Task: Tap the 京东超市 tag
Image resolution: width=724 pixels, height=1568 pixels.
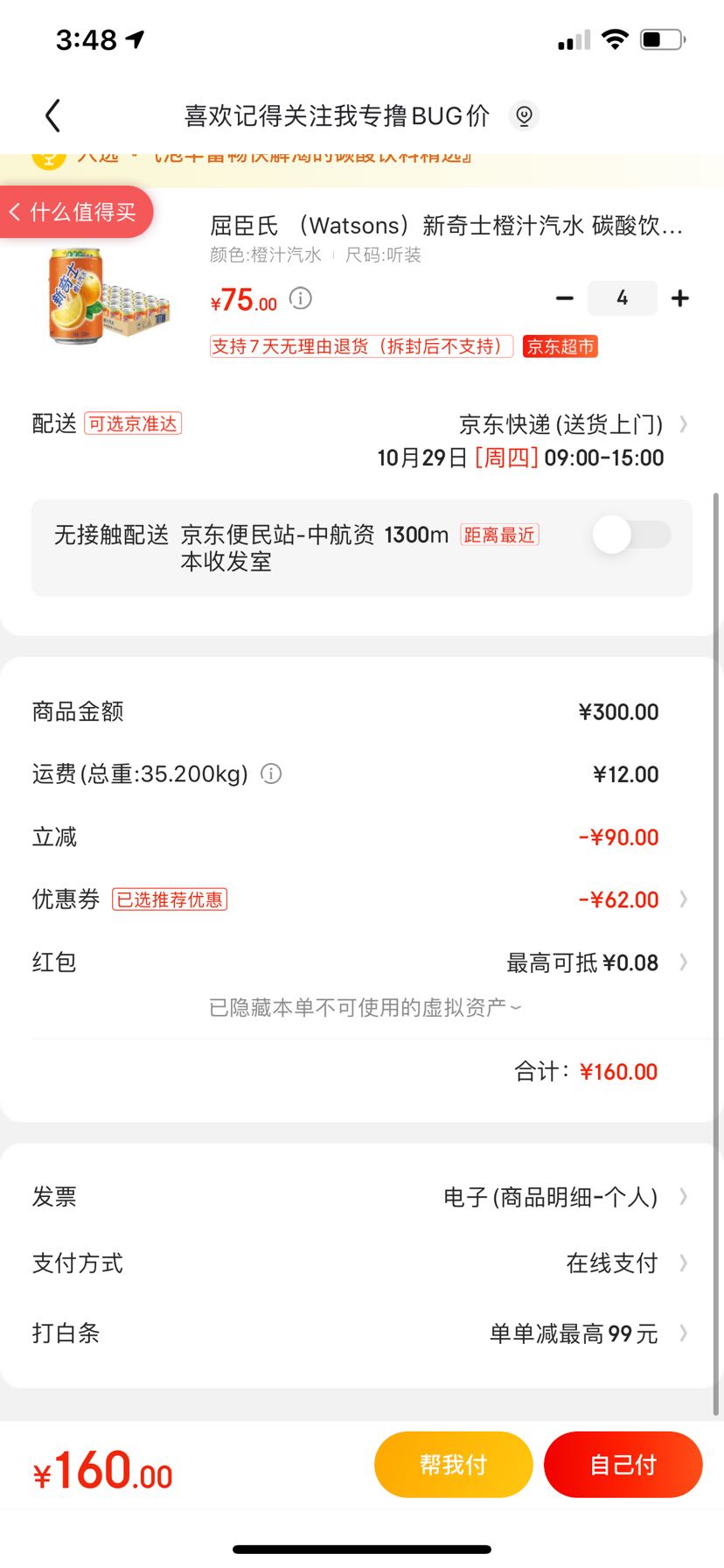Action: click(560, 346)
